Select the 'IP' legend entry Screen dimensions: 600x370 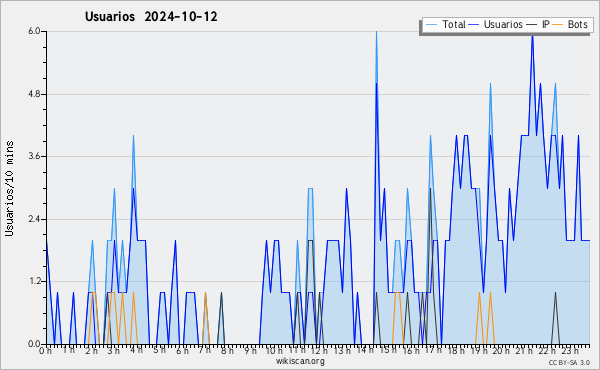coord(546,24)
